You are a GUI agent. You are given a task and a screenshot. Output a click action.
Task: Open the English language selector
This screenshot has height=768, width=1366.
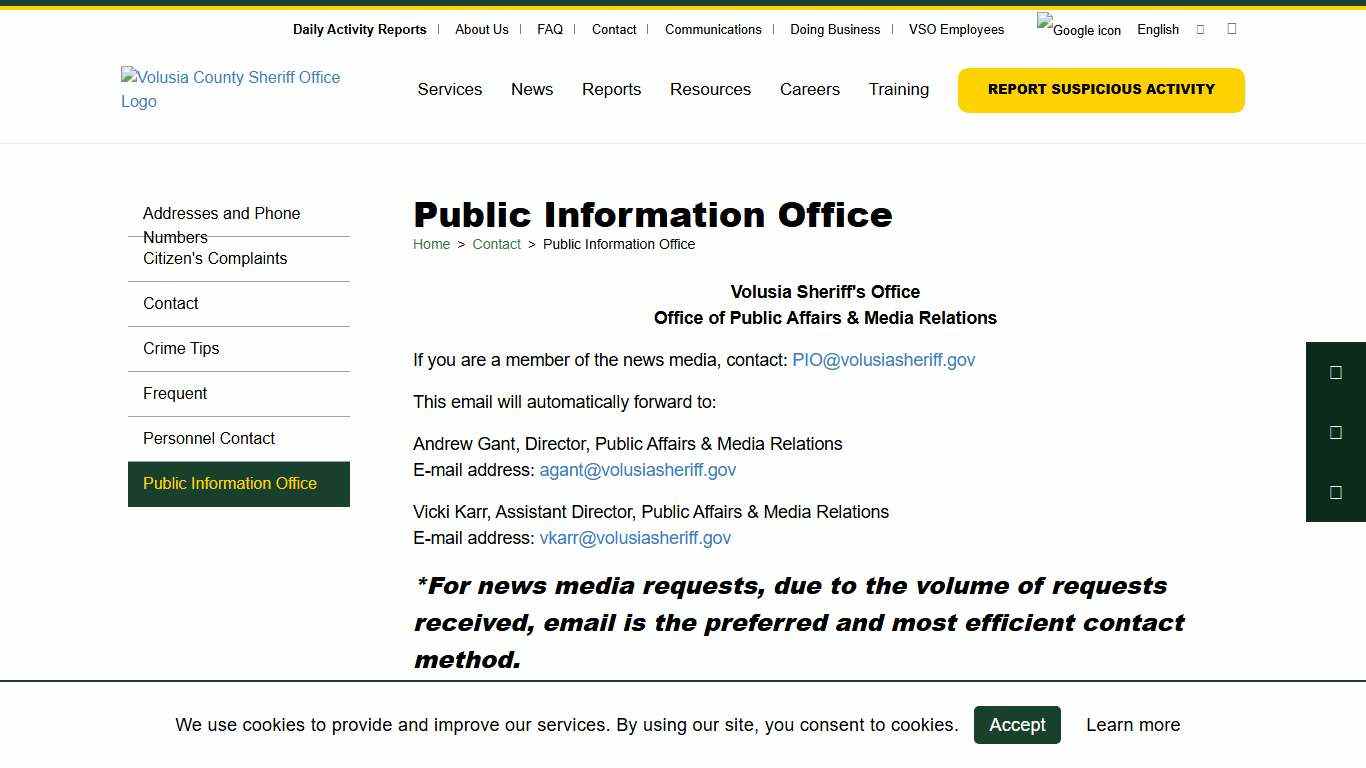tap(1157, 29)
